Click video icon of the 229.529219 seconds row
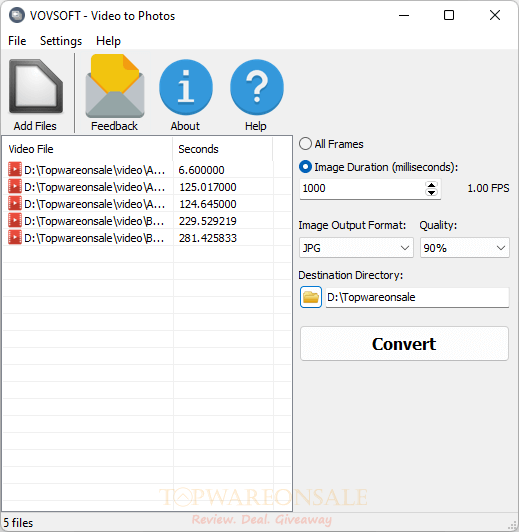The height and width of the screenshot is (532, 519). [15, 220]
